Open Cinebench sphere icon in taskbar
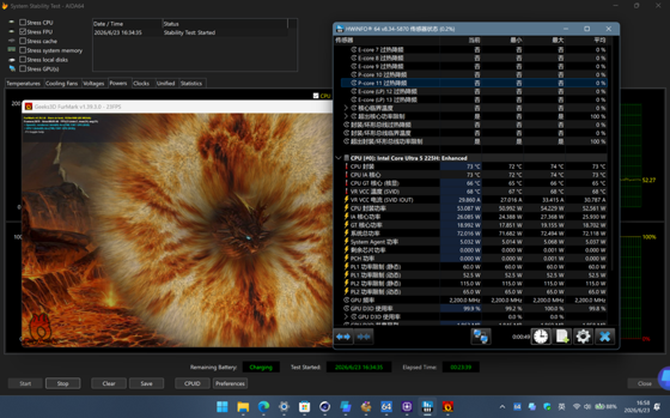Viewport: 670px width, 418px height. click(x=325, y=407)
